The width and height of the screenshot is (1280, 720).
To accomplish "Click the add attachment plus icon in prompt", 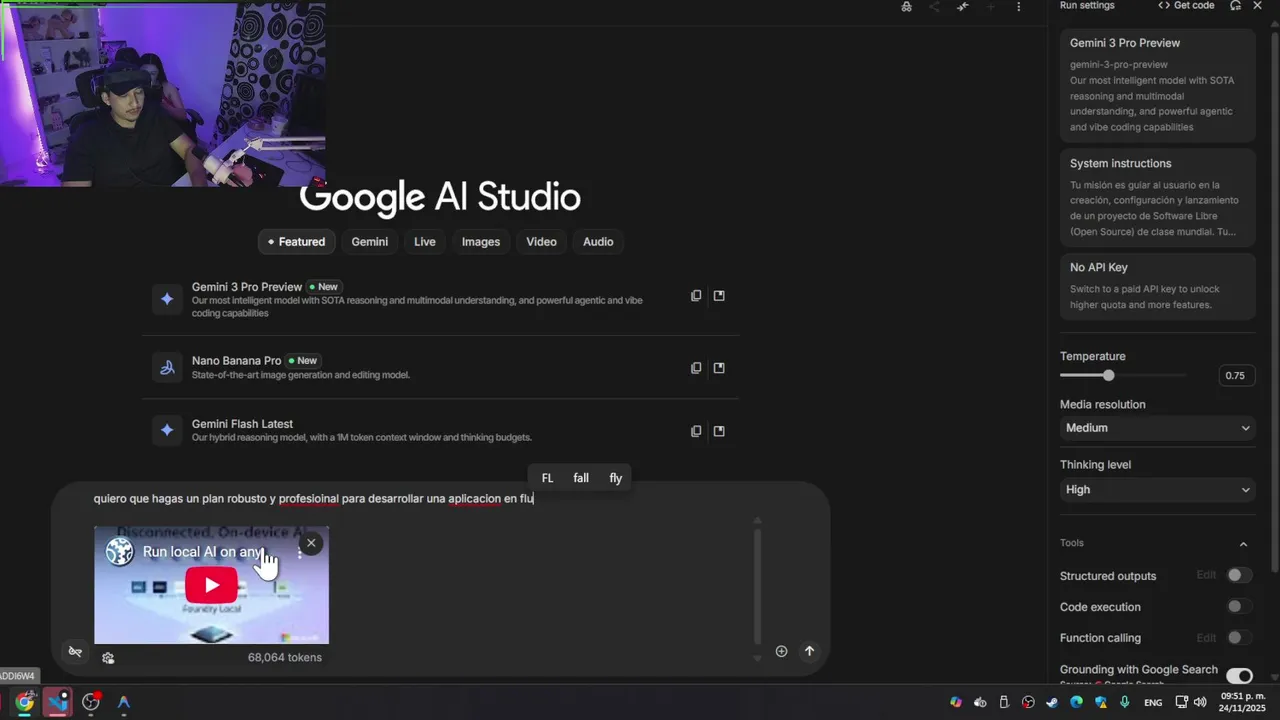I will 781,651.
